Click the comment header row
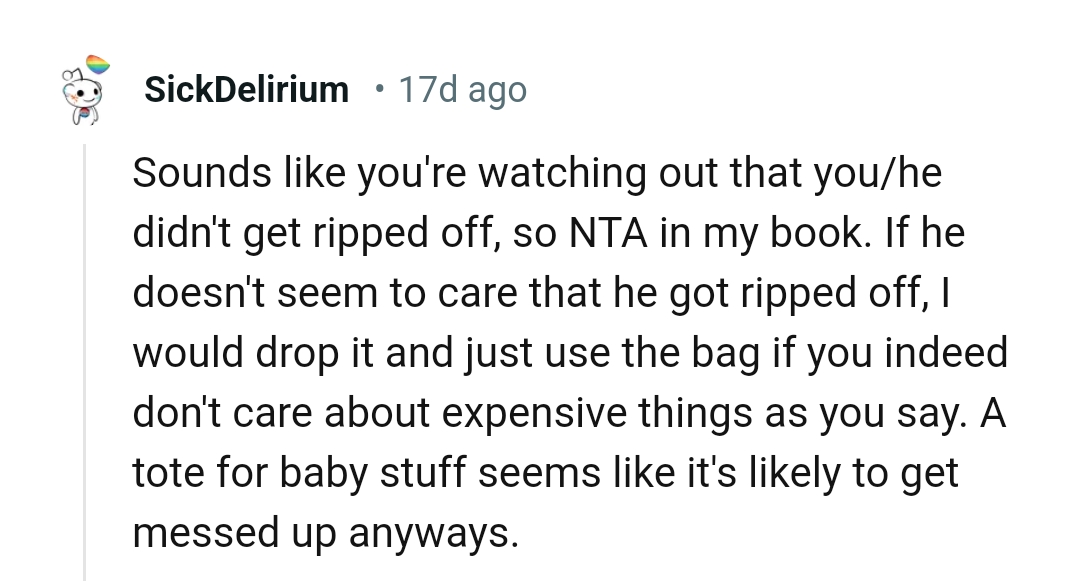1079x581 pixels. 300,89
